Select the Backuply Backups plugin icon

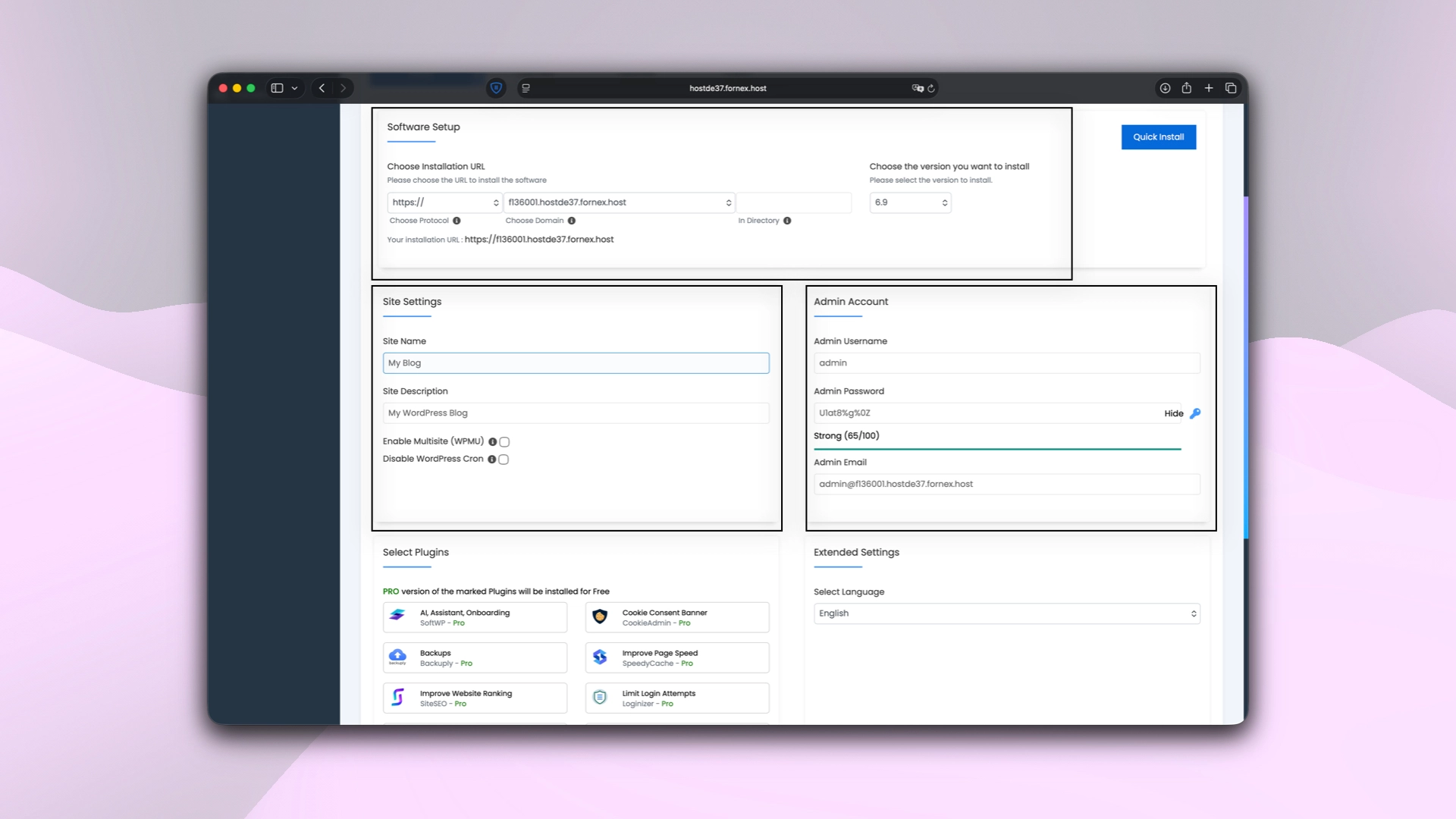coord(397,657)
